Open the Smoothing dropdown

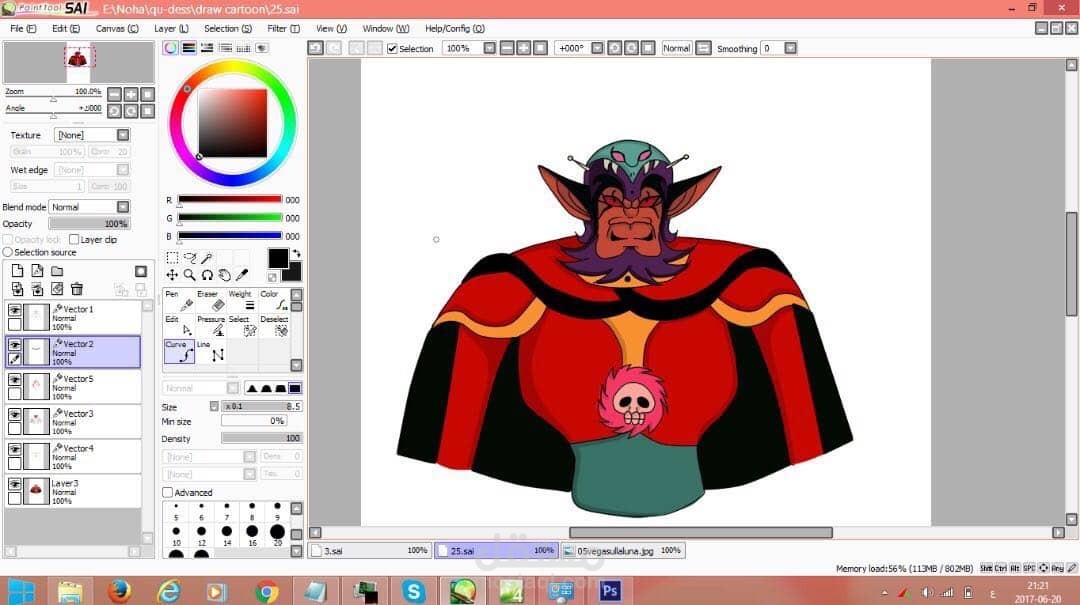pyautogui.click(x=791, y=48)
